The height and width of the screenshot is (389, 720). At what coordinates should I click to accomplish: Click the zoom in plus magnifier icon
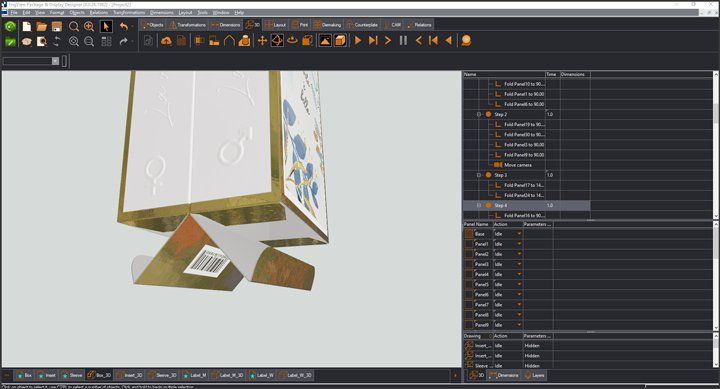click(x=89, y=27)
